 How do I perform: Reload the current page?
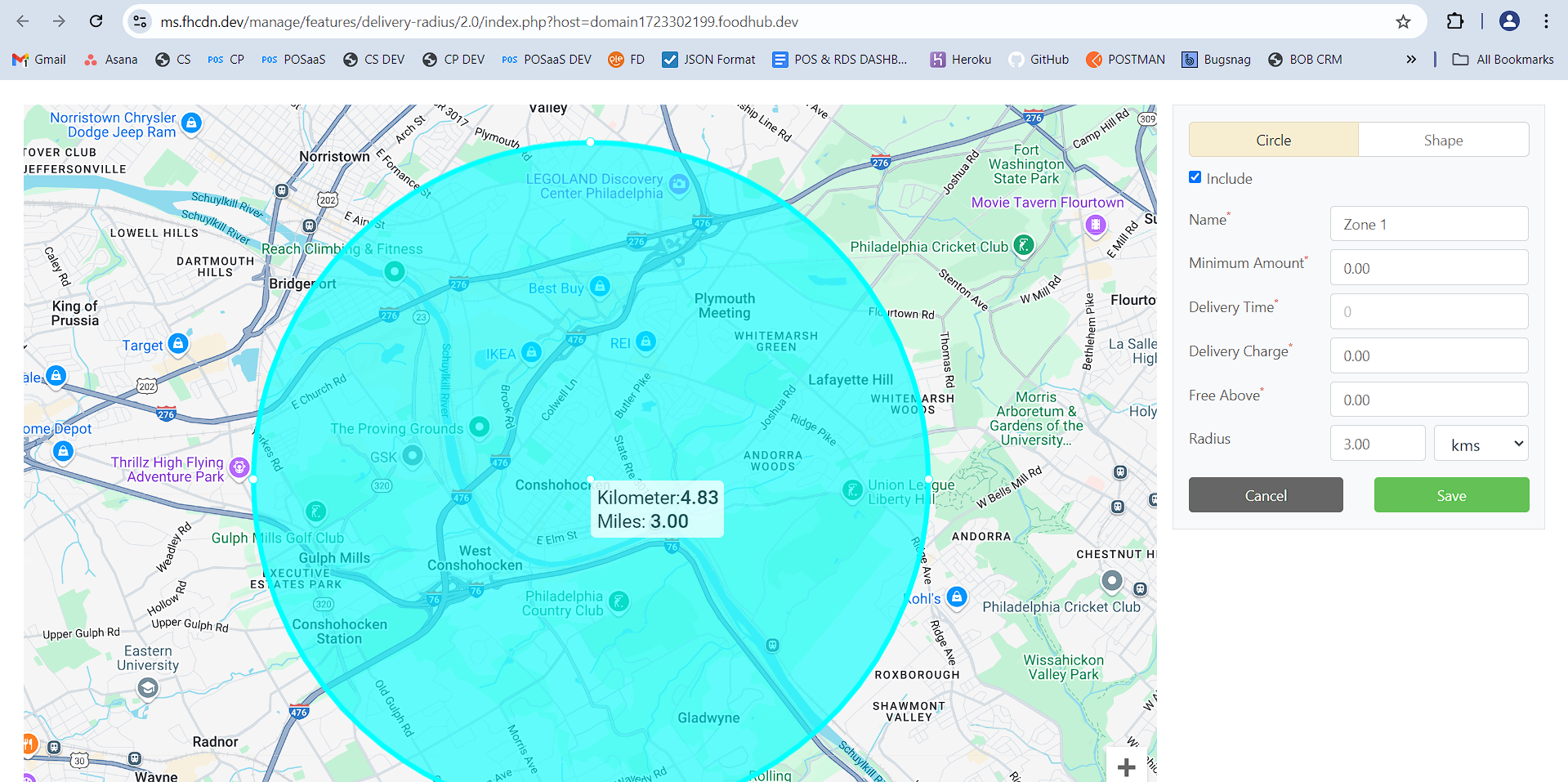click(x=96, y=21)
